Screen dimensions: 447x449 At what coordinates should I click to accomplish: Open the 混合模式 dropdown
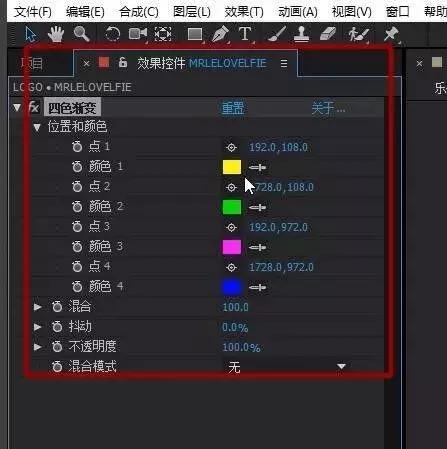click(287, 367)
